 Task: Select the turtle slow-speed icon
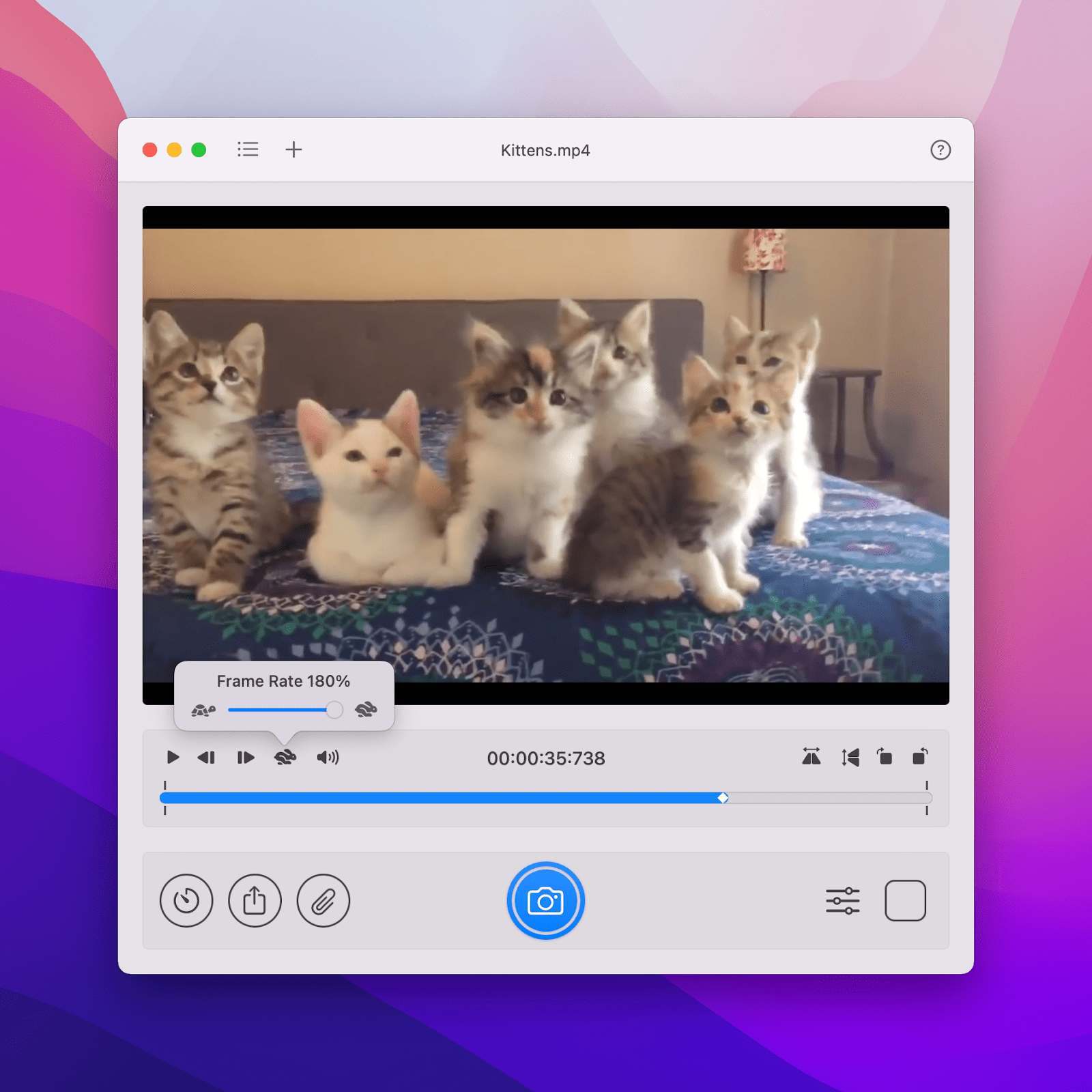205,710
